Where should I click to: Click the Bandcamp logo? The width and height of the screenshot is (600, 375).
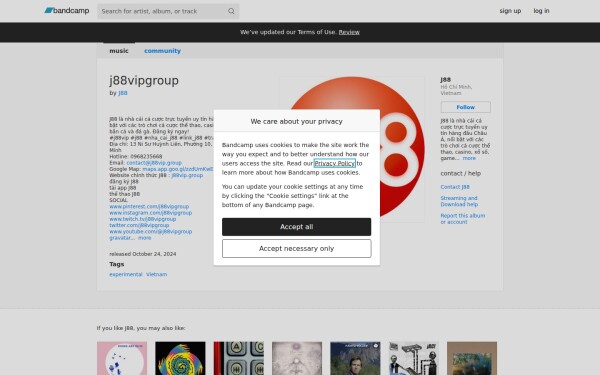67,11
